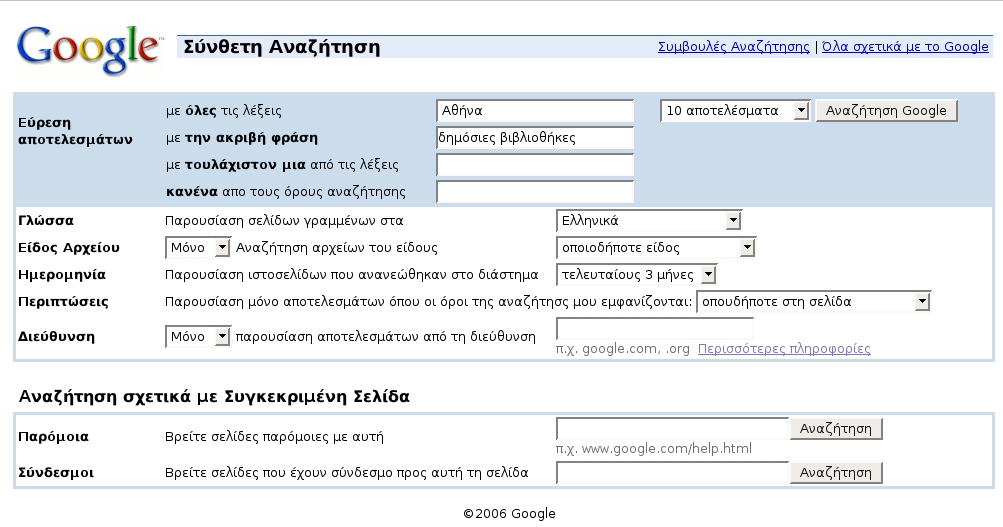The width and height of the screenshot is (1003, 527).
Task: Click the Διεύθυνση domain input field
Action: 654,329
